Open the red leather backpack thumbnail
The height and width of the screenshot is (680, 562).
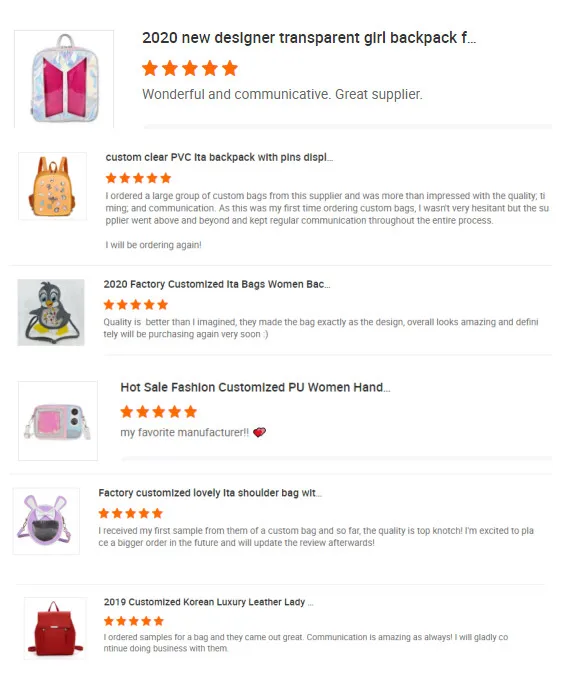click(55, 628)
